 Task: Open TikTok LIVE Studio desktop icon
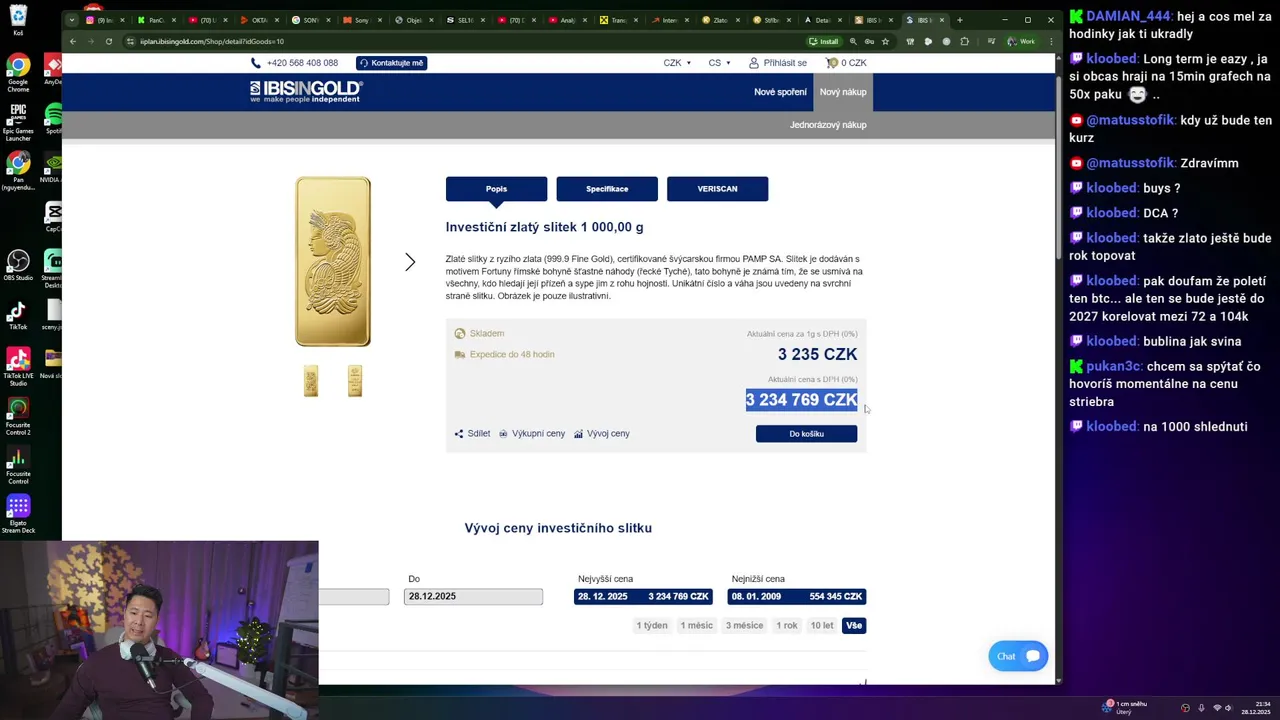[x=18, y=367]
